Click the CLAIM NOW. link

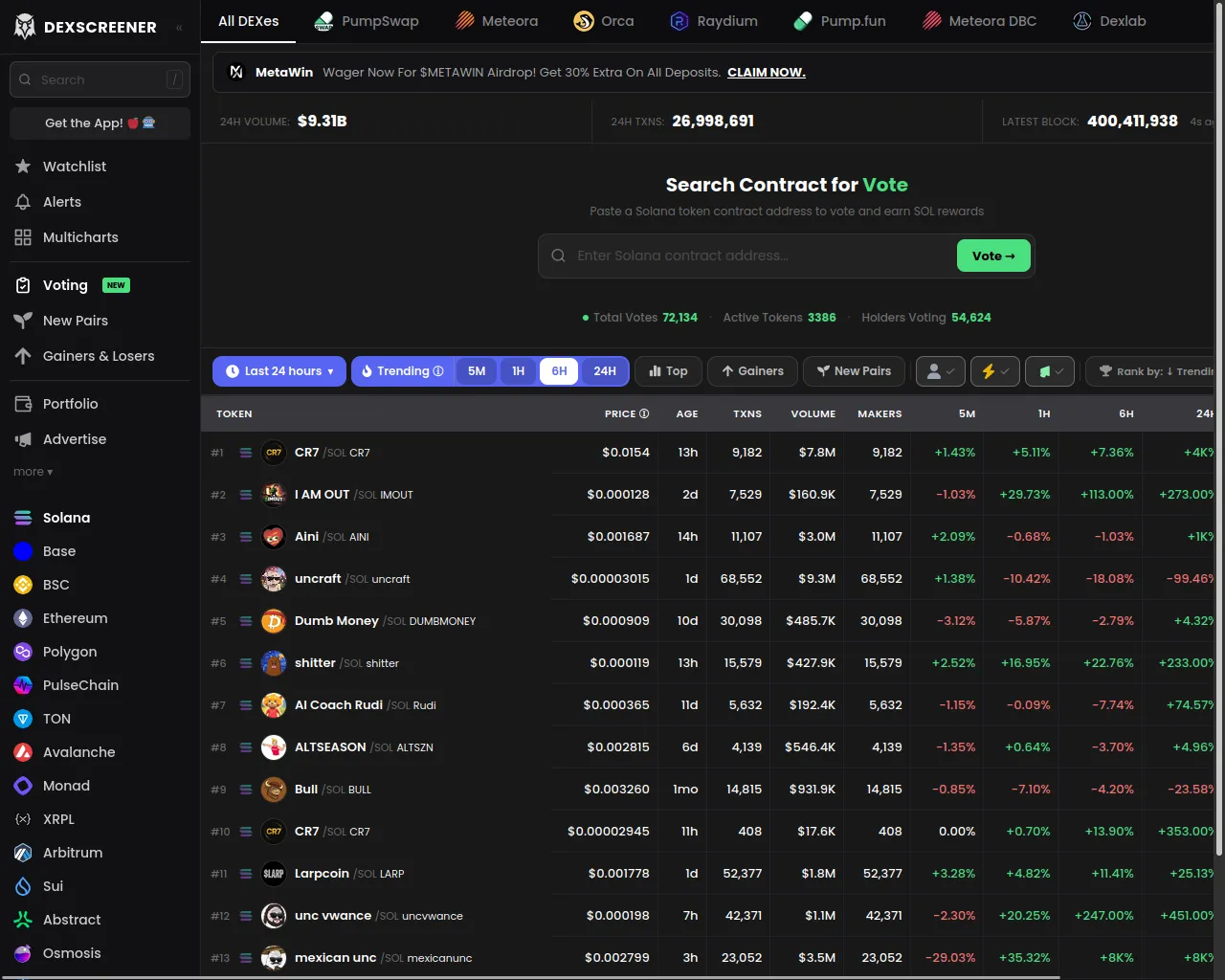tap(767, 73)
